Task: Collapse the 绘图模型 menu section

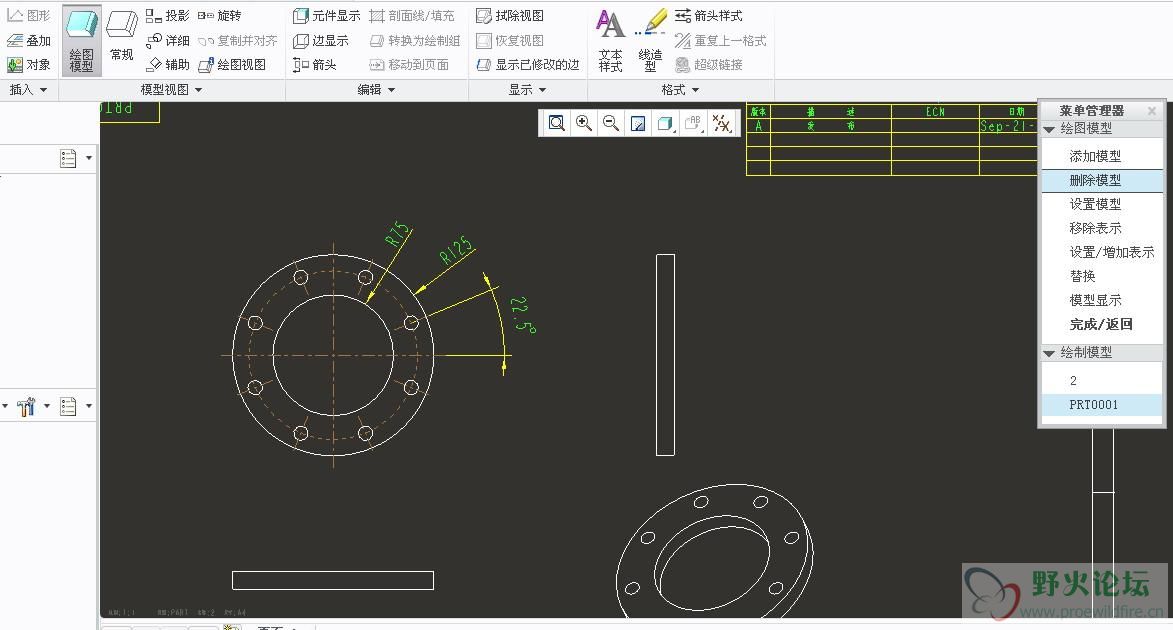Action: tap(1049, 129)
